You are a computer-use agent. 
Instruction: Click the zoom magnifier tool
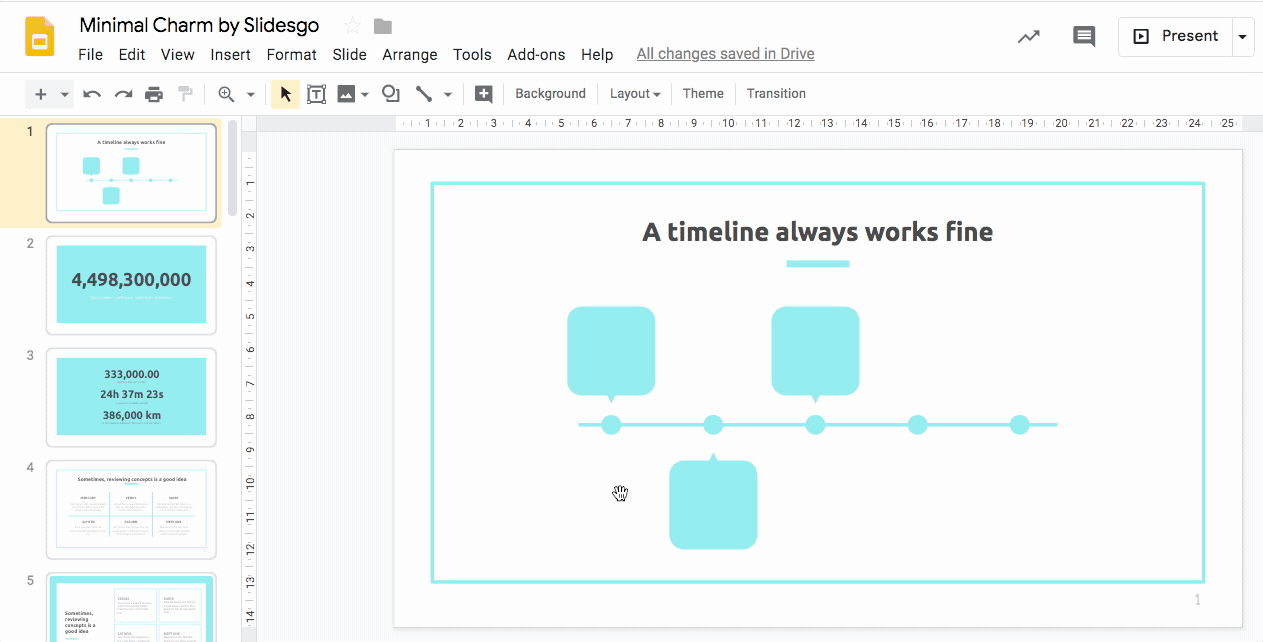pyautogui.click(x=227, y=94)
